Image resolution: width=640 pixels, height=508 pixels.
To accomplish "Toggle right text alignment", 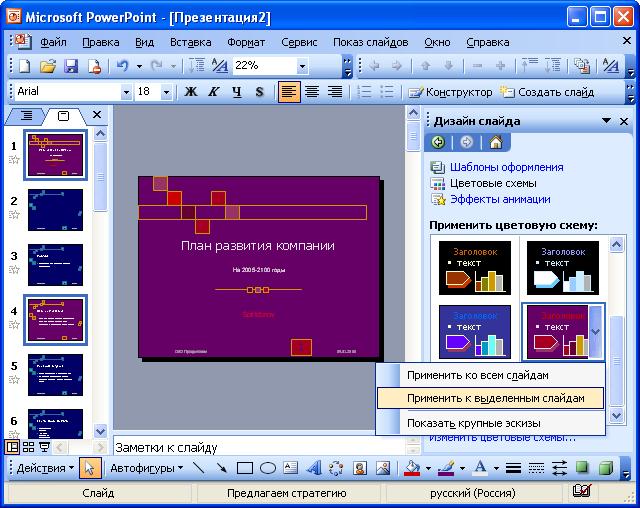I will (x=335, y=92).
